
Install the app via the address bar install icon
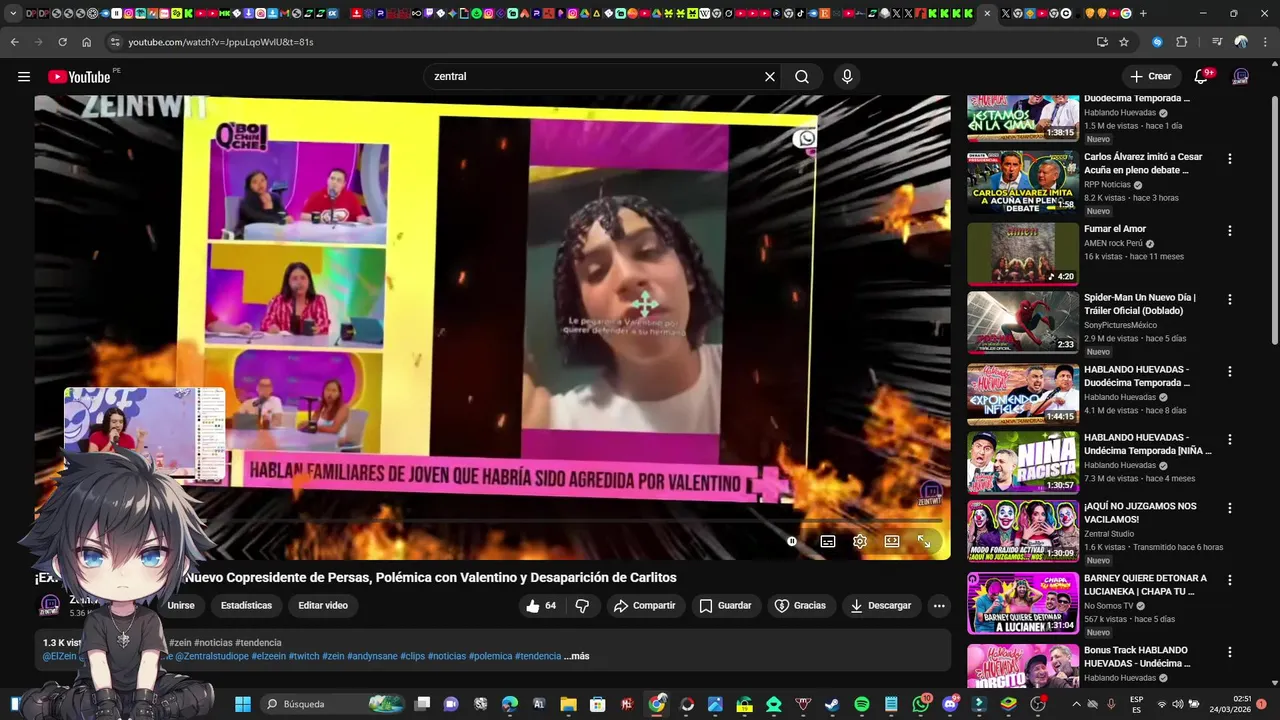pyautogui.click(x=1102, y=42)
